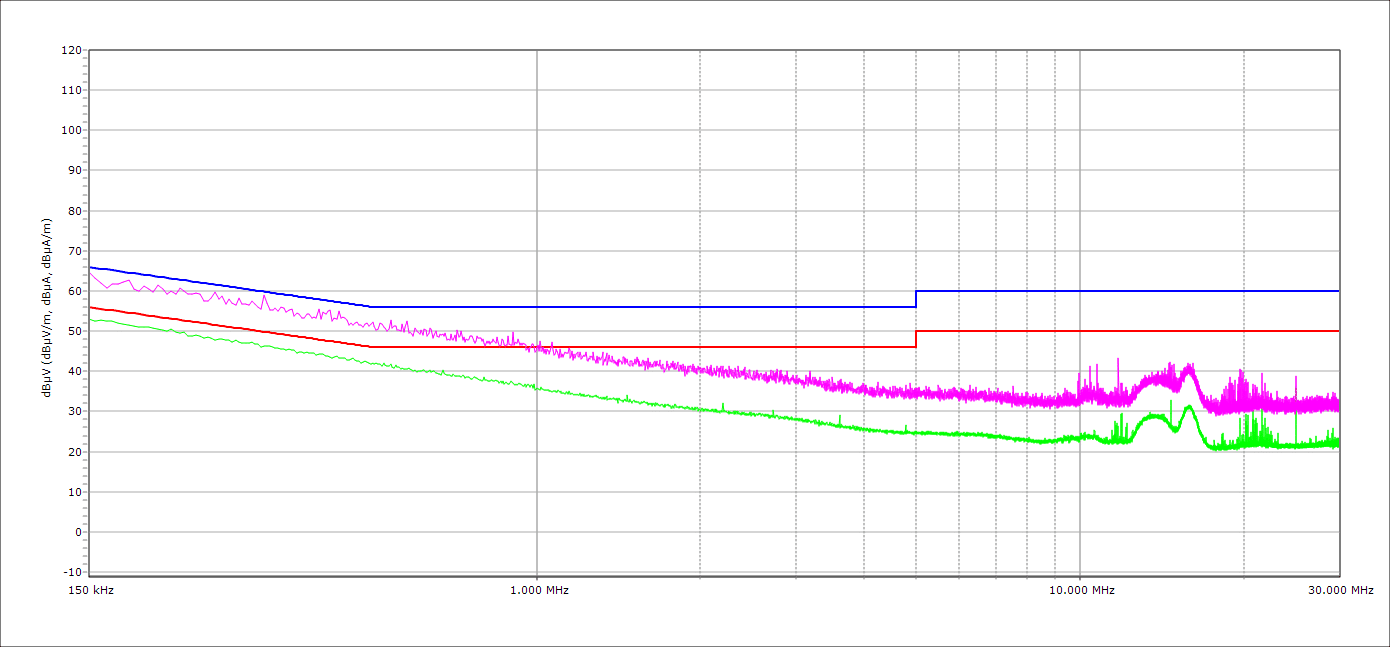This screenshot has height=647, width=1390.
Task: Select the blue limit line's vertical step
Action: coord(916,299)
